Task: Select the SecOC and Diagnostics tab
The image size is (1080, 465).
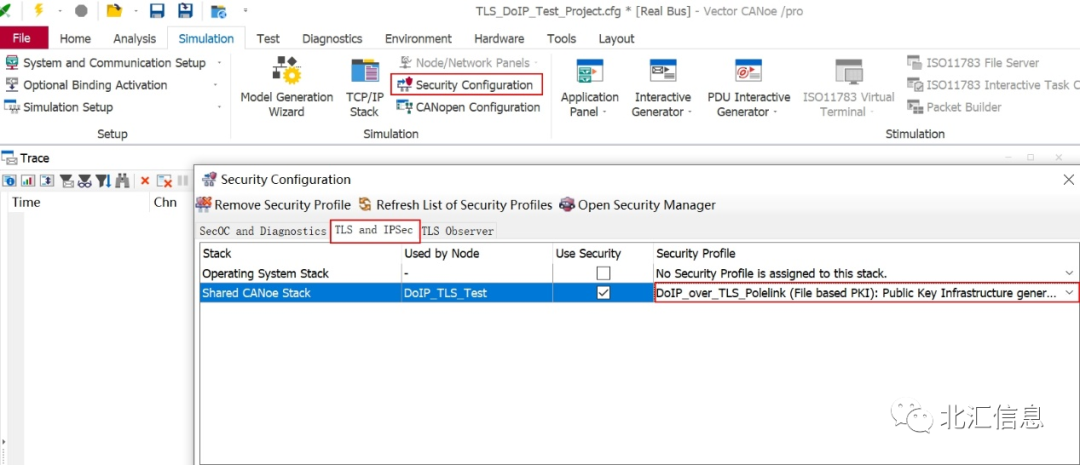Action: coord(262,231)
